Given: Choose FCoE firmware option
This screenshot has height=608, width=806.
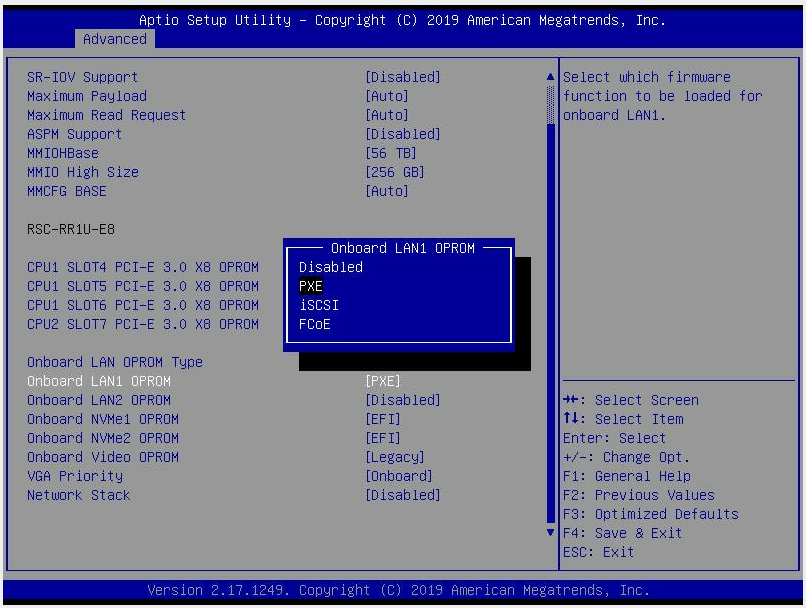Looking at the screenshot, I should 315,324.
